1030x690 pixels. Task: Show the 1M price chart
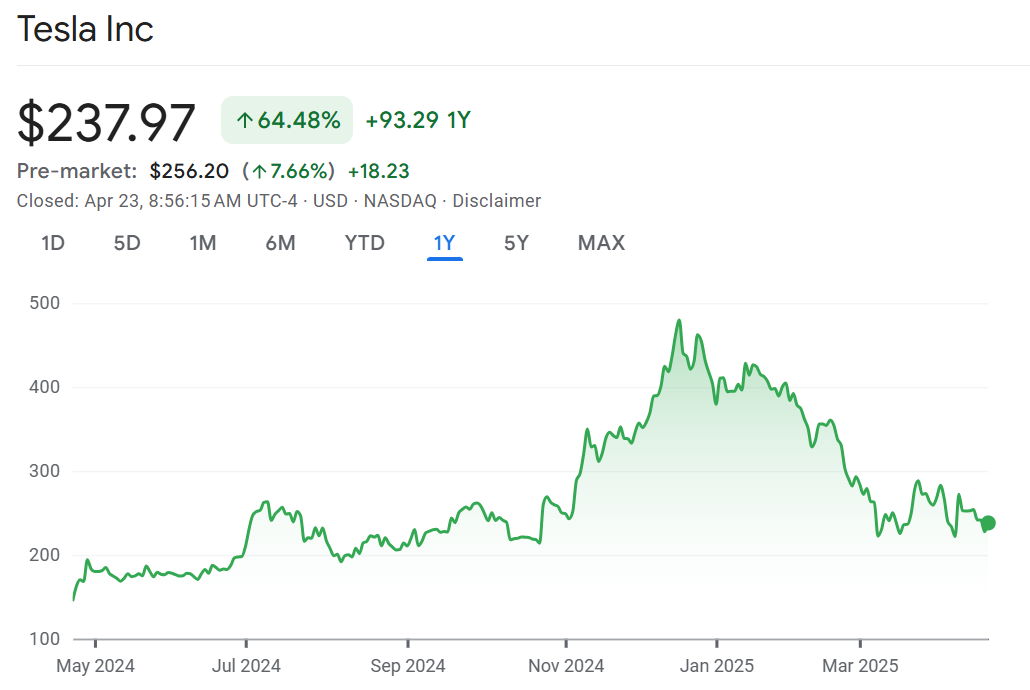tap(203, 243)
